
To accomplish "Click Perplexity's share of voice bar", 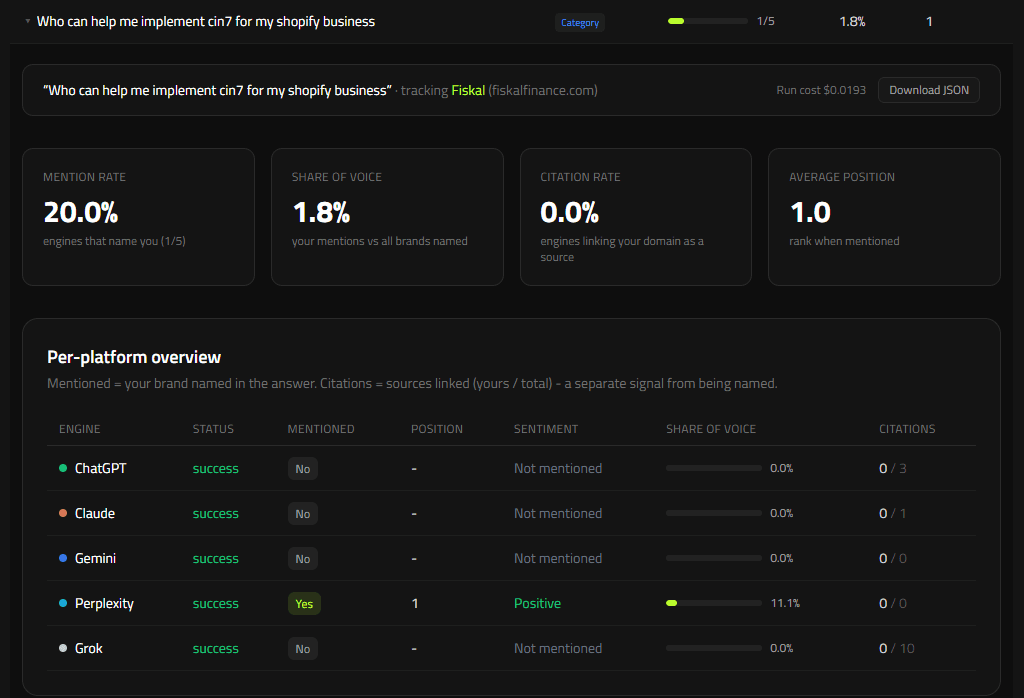I will 714,603.
